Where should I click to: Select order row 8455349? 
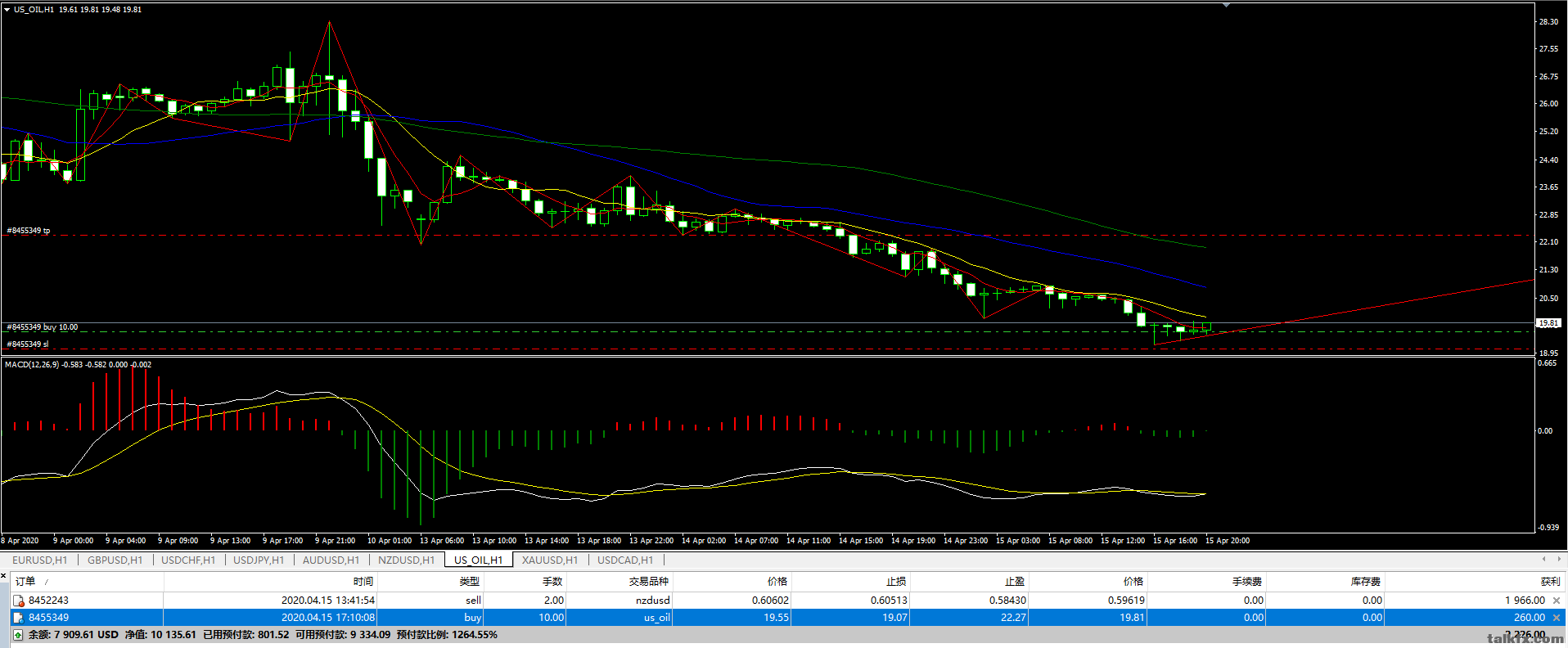coord(787,618)
